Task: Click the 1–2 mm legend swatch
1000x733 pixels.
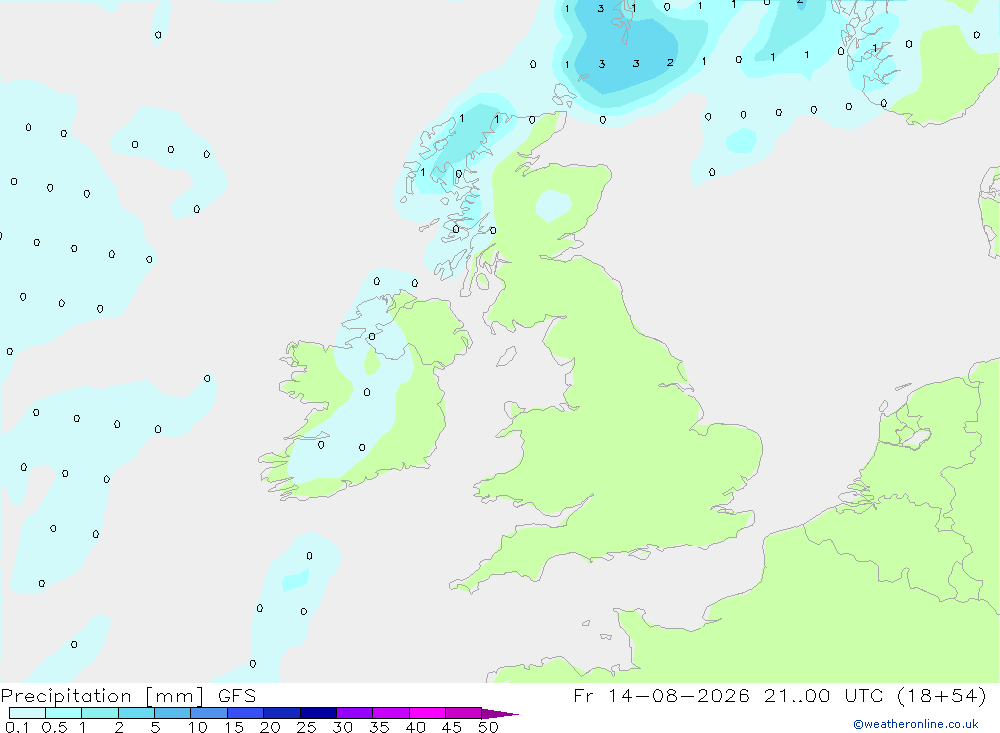Action: 99,713
